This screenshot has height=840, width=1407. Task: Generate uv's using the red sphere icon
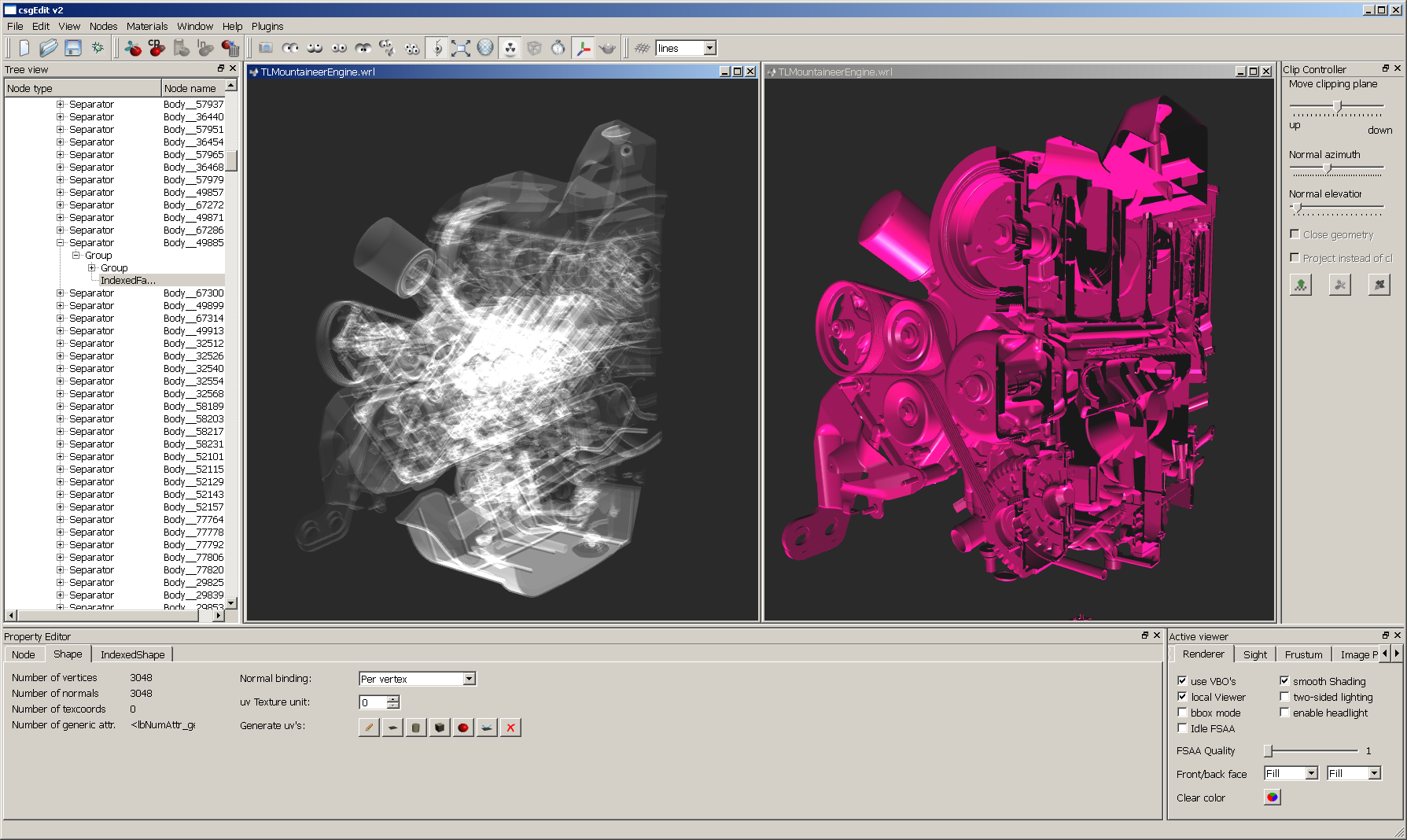tap(463, 728)
